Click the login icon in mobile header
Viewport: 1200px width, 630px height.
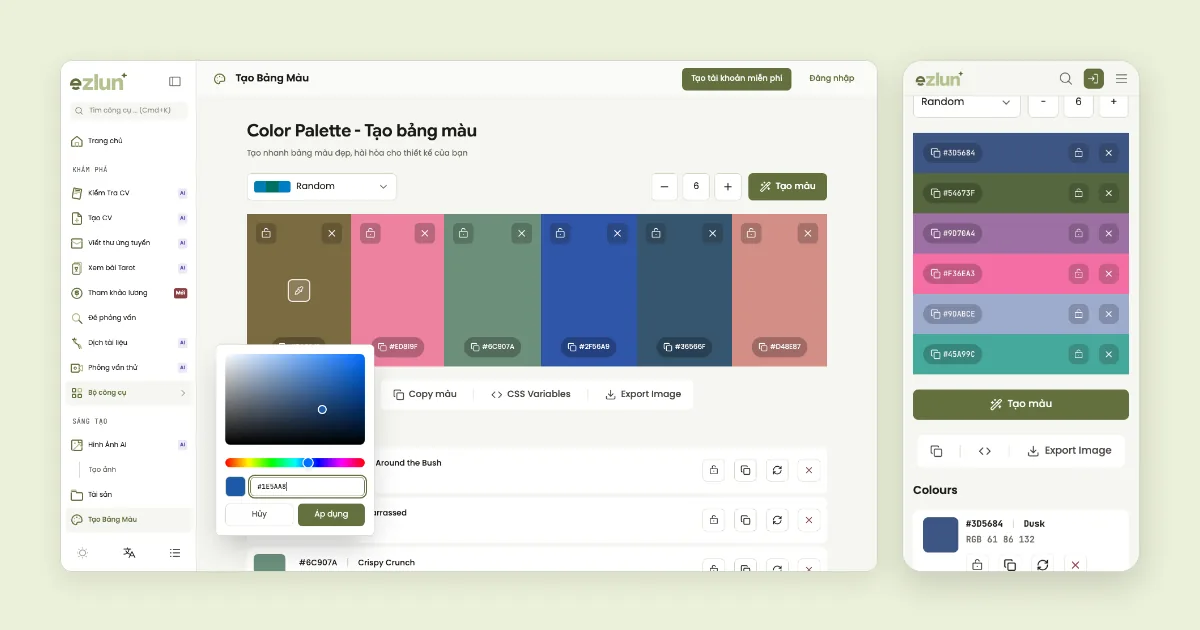click(x=1094, y=78)
